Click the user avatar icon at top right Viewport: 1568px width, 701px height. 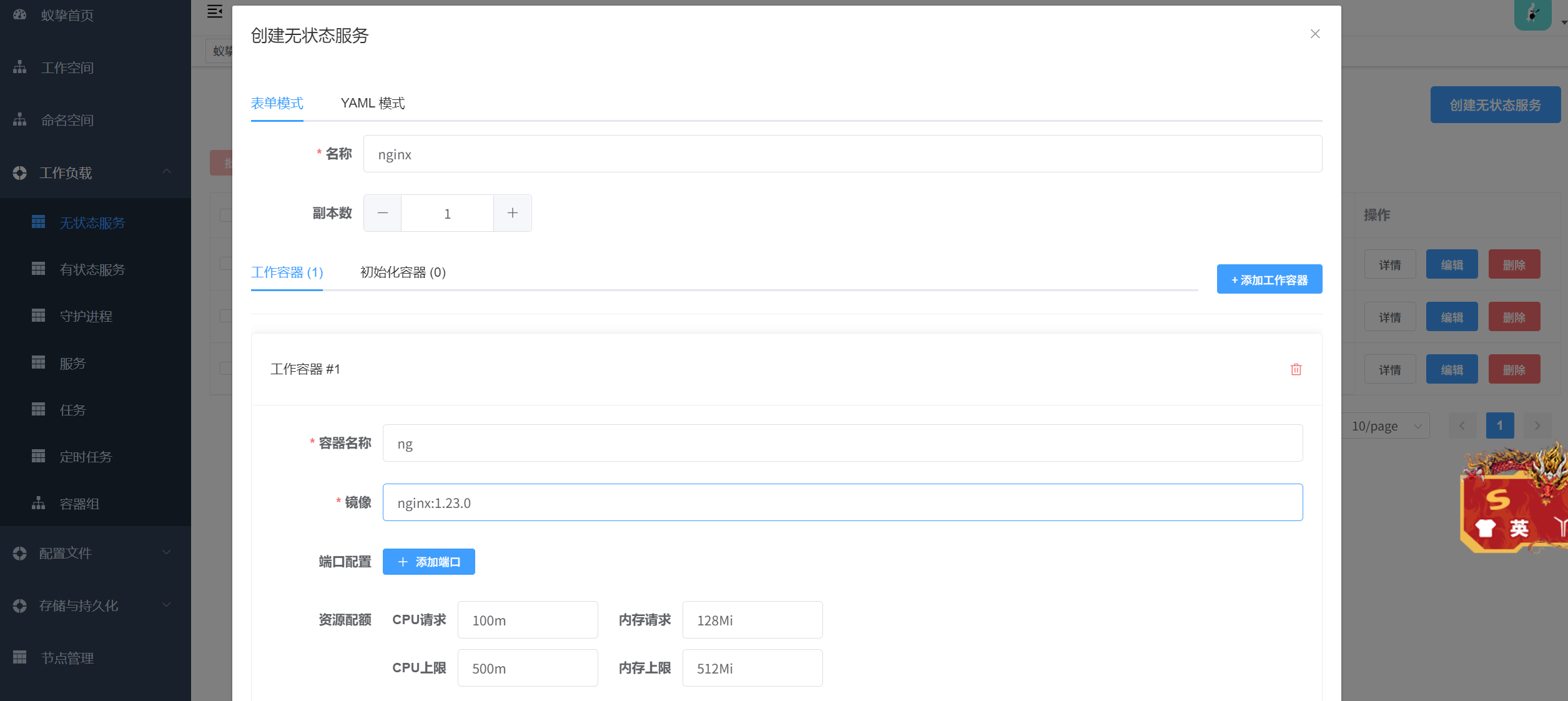point(1532,14)
